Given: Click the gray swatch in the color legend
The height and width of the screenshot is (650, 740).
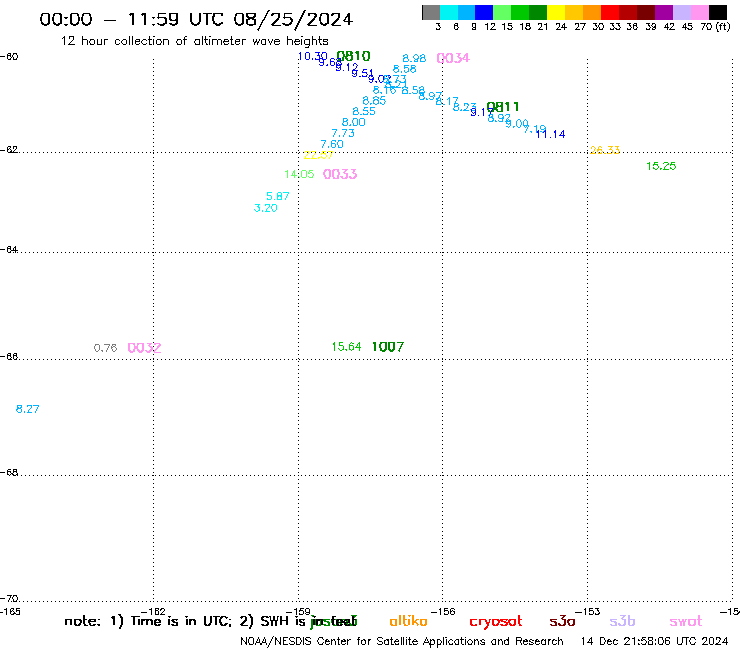Looking at the screenshot, I should (431, 12).
